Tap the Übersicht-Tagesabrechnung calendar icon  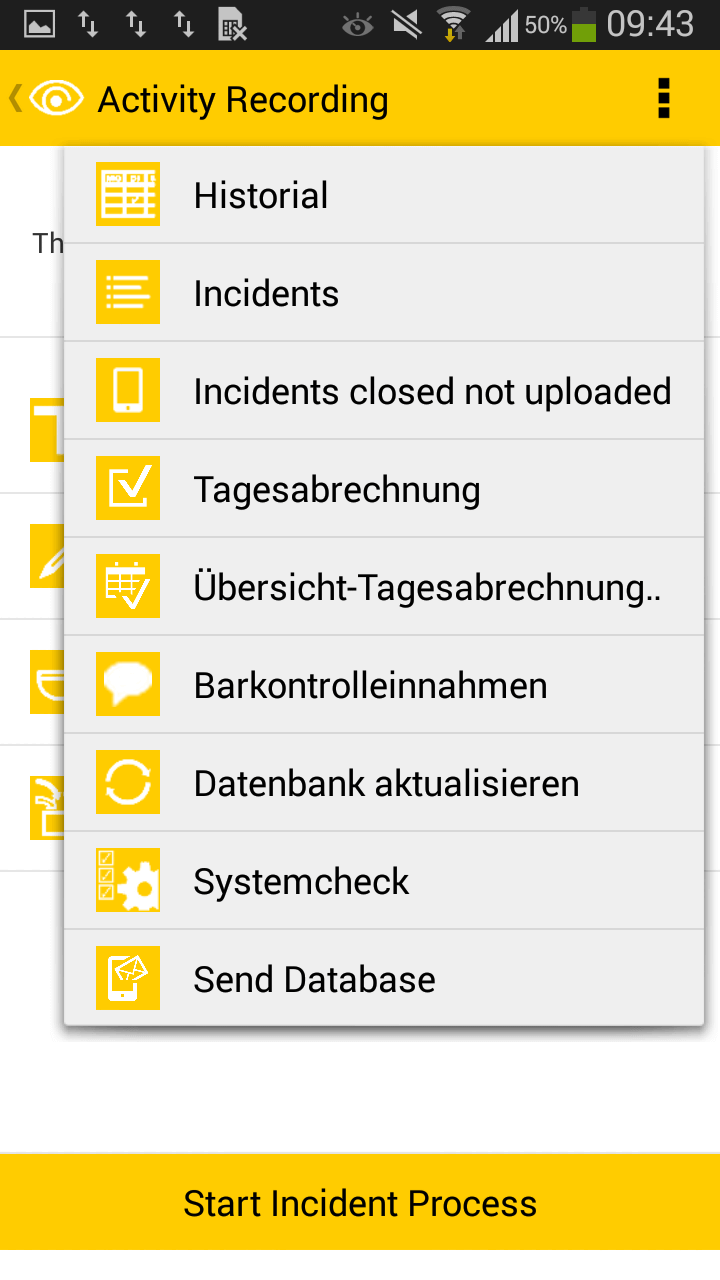click(x=128, y=586)
